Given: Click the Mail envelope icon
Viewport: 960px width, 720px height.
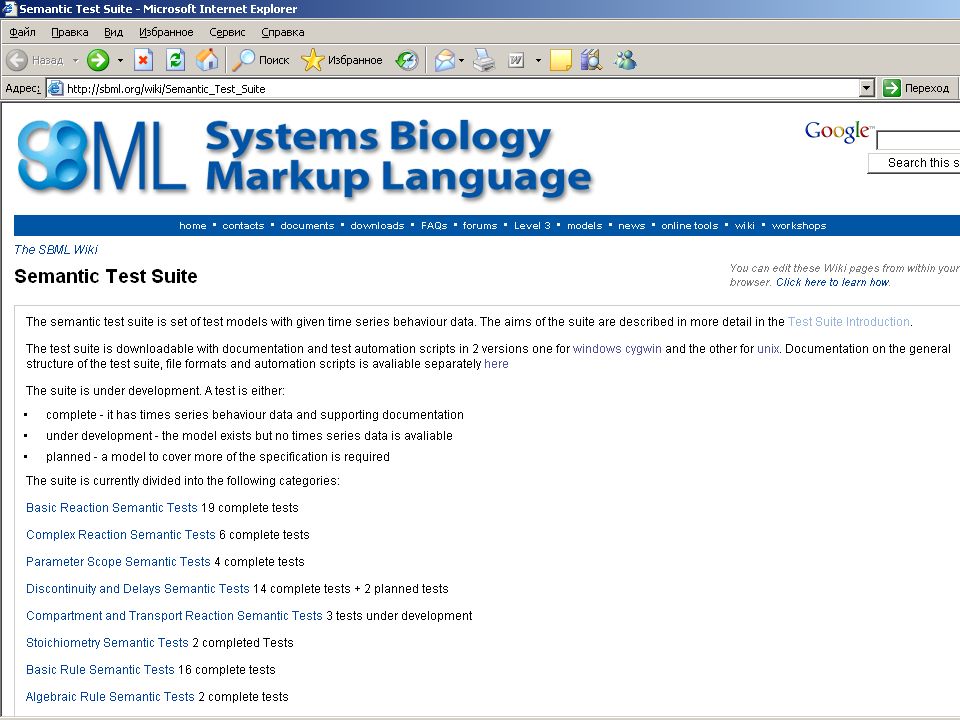Looking at the screenshot, I should [x=444, y=60].
